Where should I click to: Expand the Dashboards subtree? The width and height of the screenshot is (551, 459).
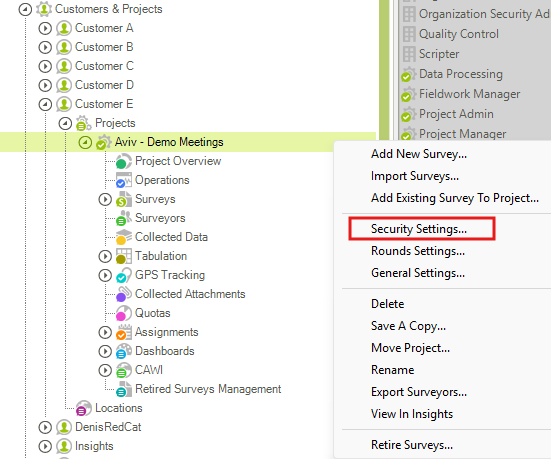pos(105,351)
